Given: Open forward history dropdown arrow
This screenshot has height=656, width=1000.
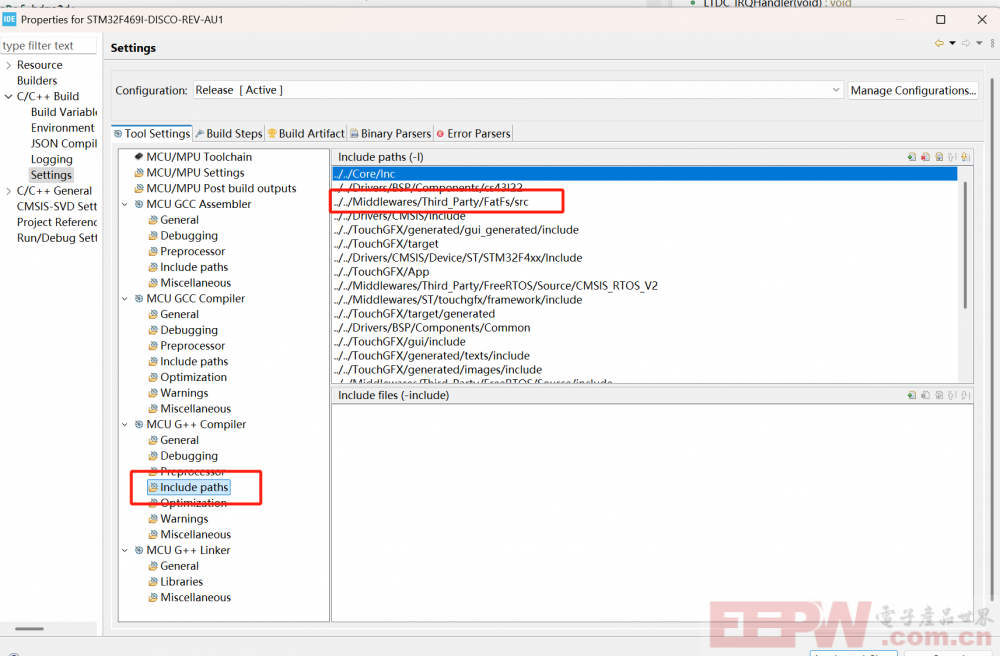Looking at the screenshot, I should (979, 43).
